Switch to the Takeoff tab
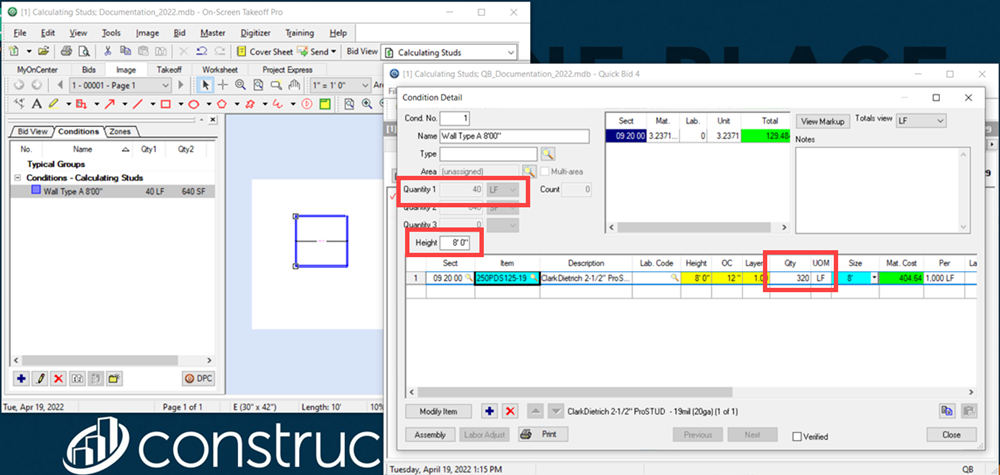This screenshot has width=1000, height=475. [169, 69]
